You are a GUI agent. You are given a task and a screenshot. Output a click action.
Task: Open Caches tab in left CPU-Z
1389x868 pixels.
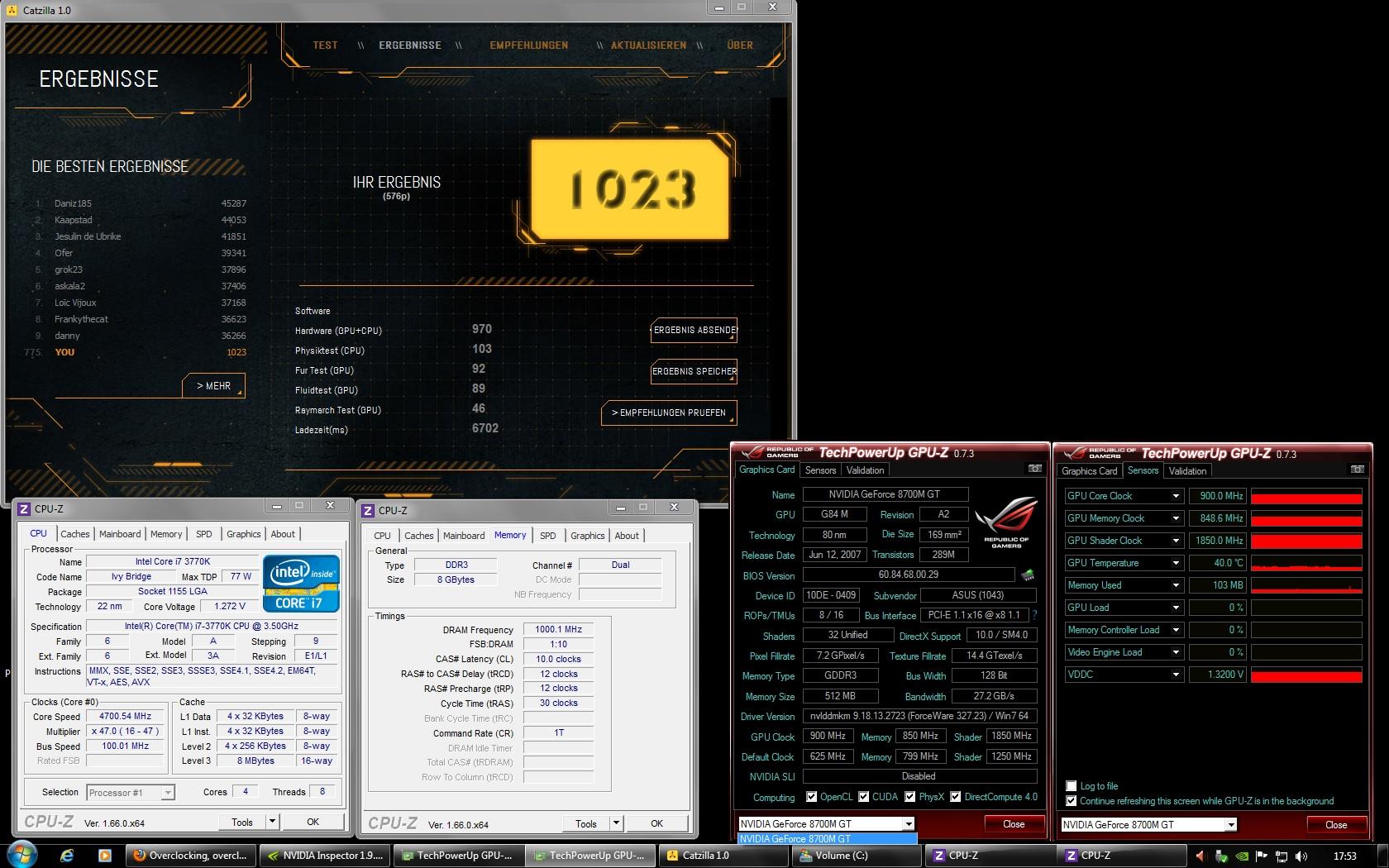point(74,534)
